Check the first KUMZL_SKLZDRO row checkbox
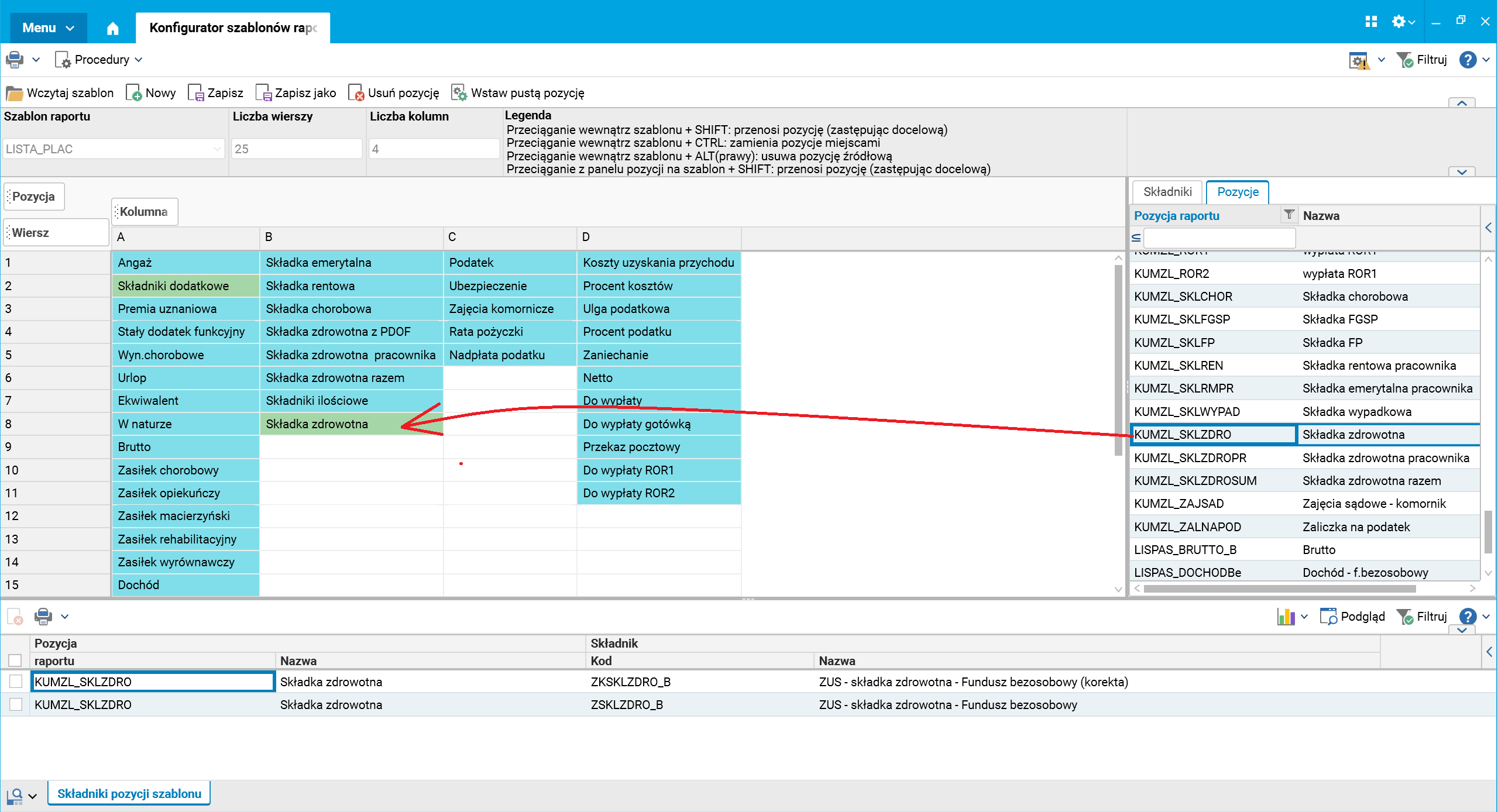 pyautogui.click(x=16, y=682)
